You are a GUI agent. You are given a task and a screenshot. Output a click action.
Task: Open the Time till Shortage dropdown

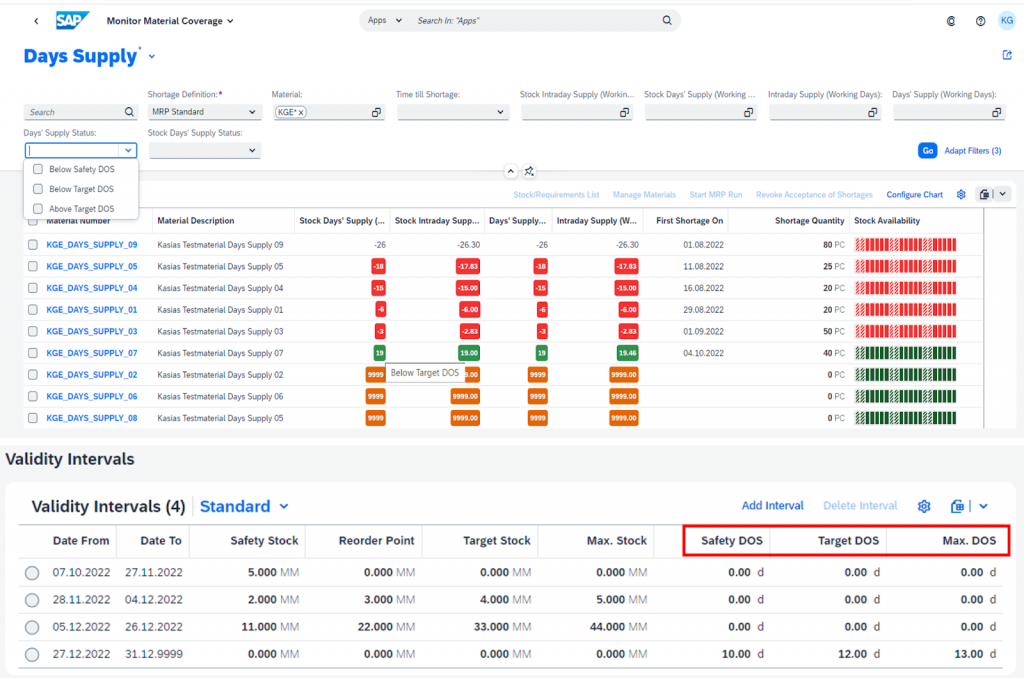tap(500, 113)
